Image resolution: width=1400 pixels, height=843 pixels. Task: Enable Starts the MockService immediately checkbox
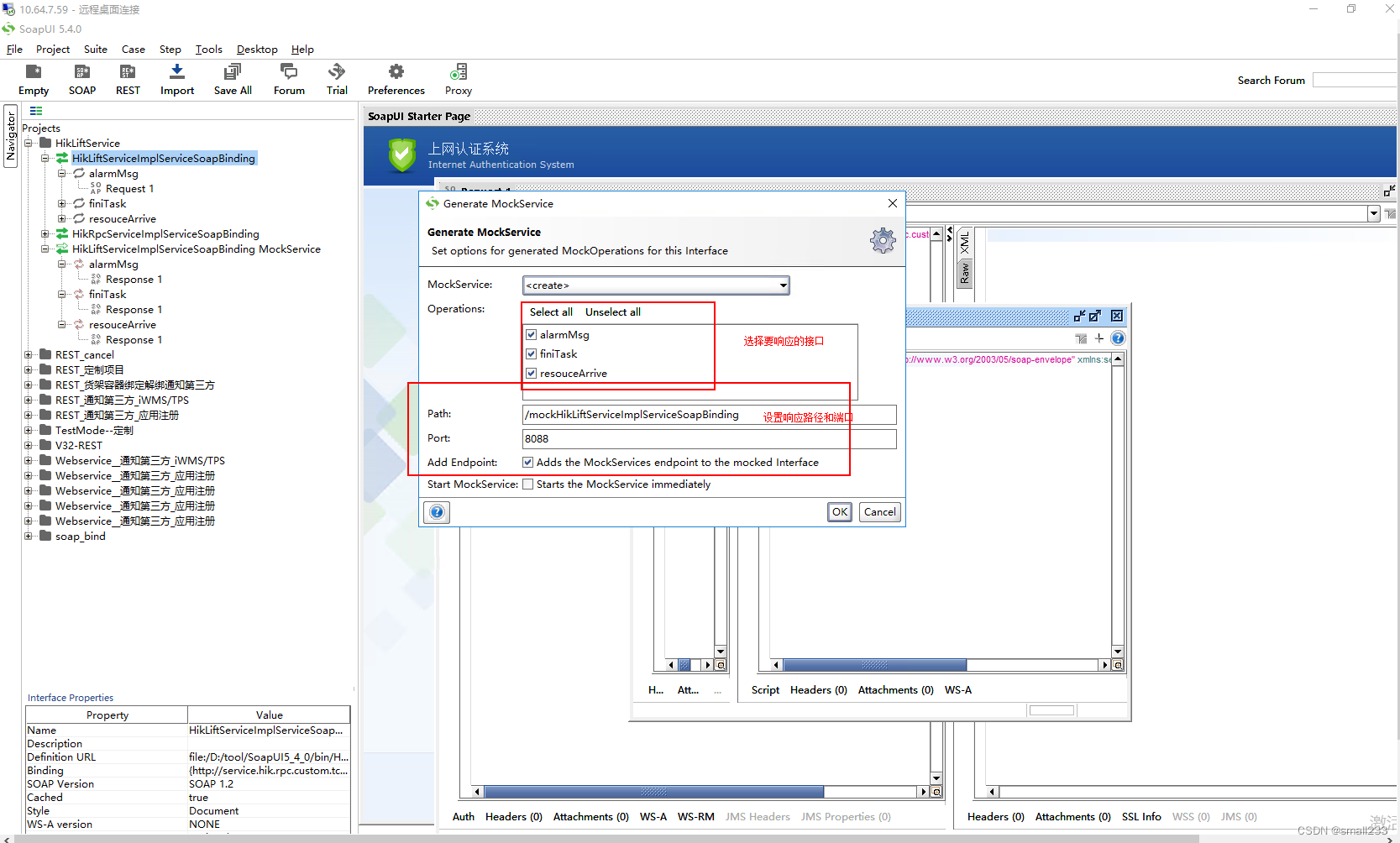click(x=527, y=484)
